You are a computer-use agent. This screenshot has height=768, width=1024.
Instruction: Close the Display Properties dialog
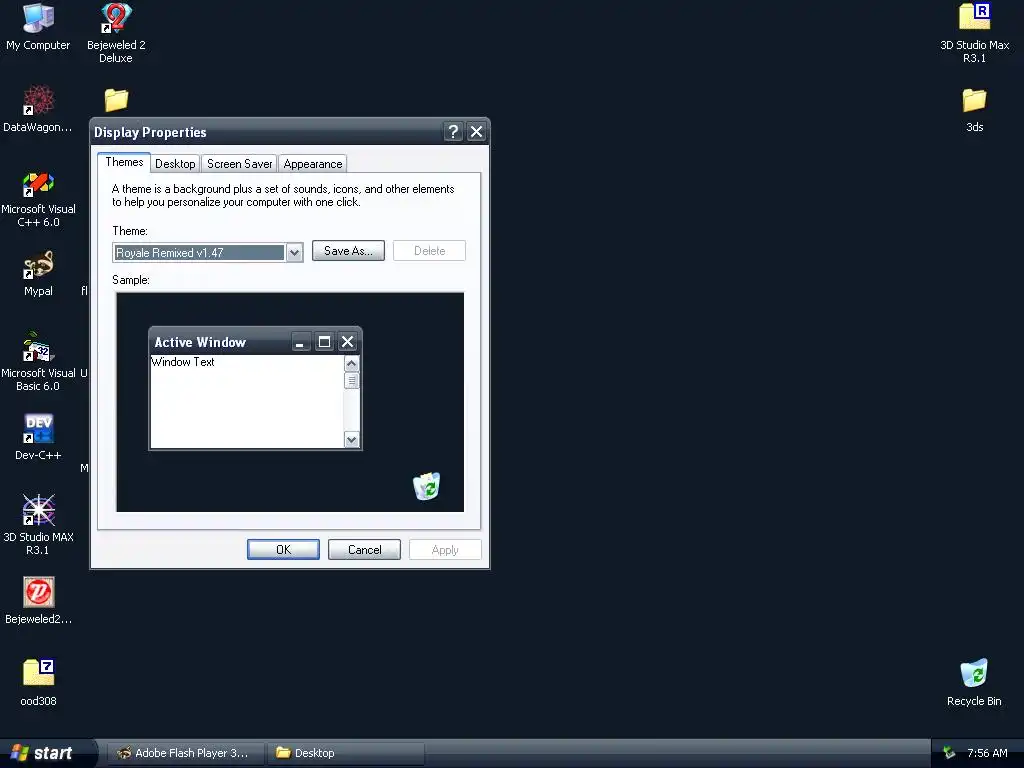pyautogui.click(x=477, y=132)
